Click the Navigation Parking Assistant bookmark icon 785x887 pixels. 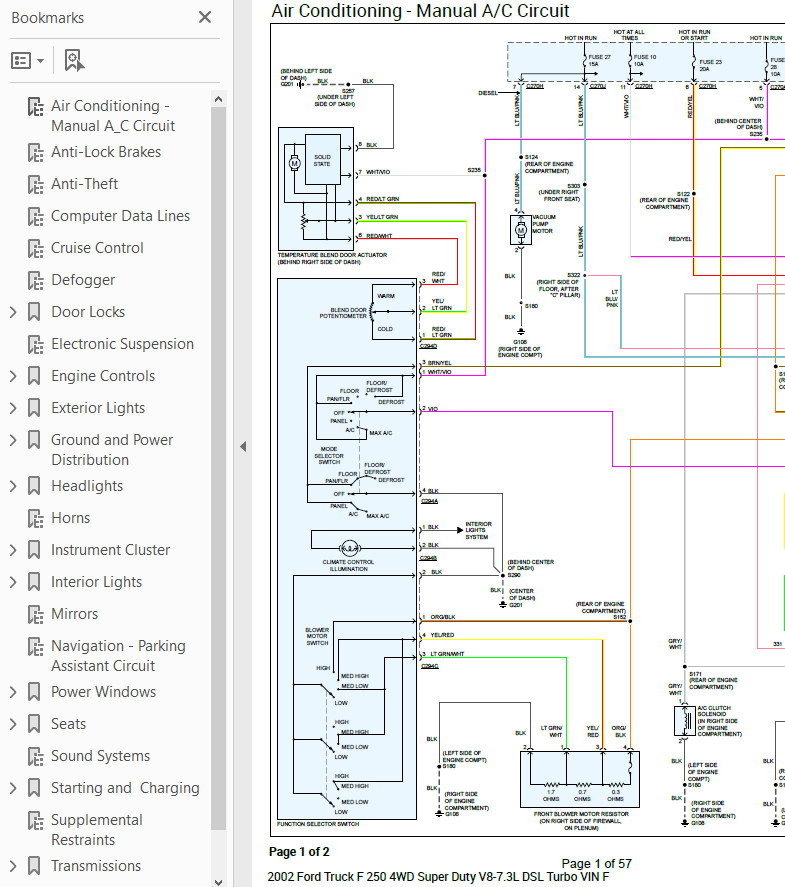(x=35, y=647)
